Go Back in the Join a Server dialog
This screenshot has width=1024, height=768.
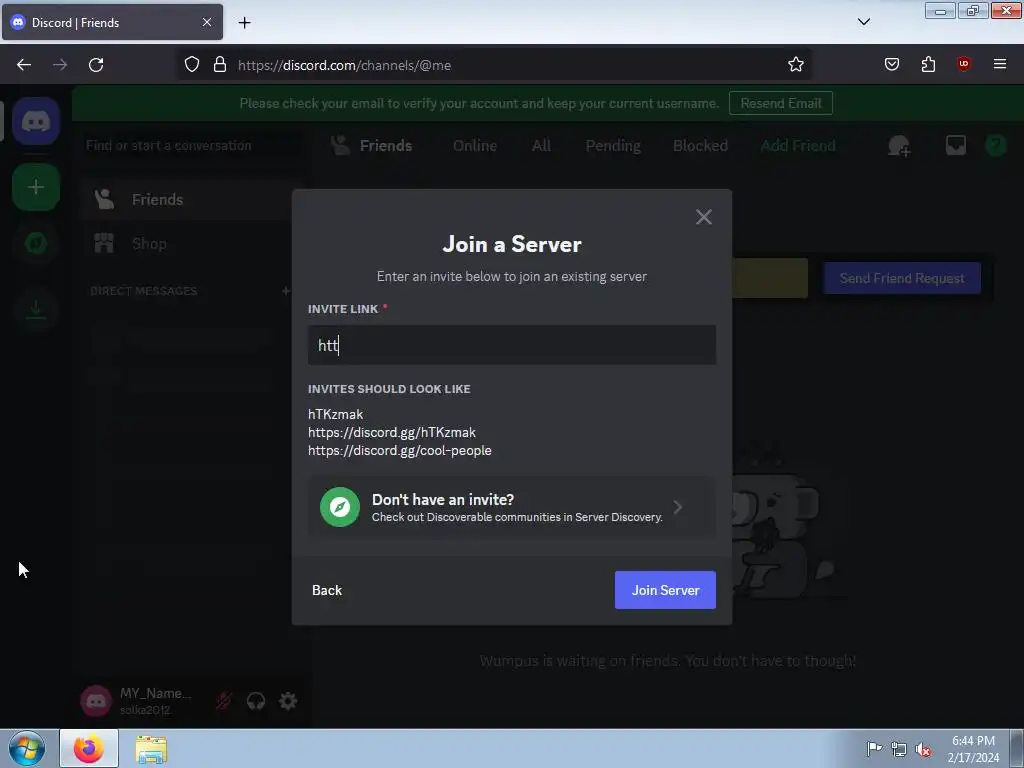[327, 590]
